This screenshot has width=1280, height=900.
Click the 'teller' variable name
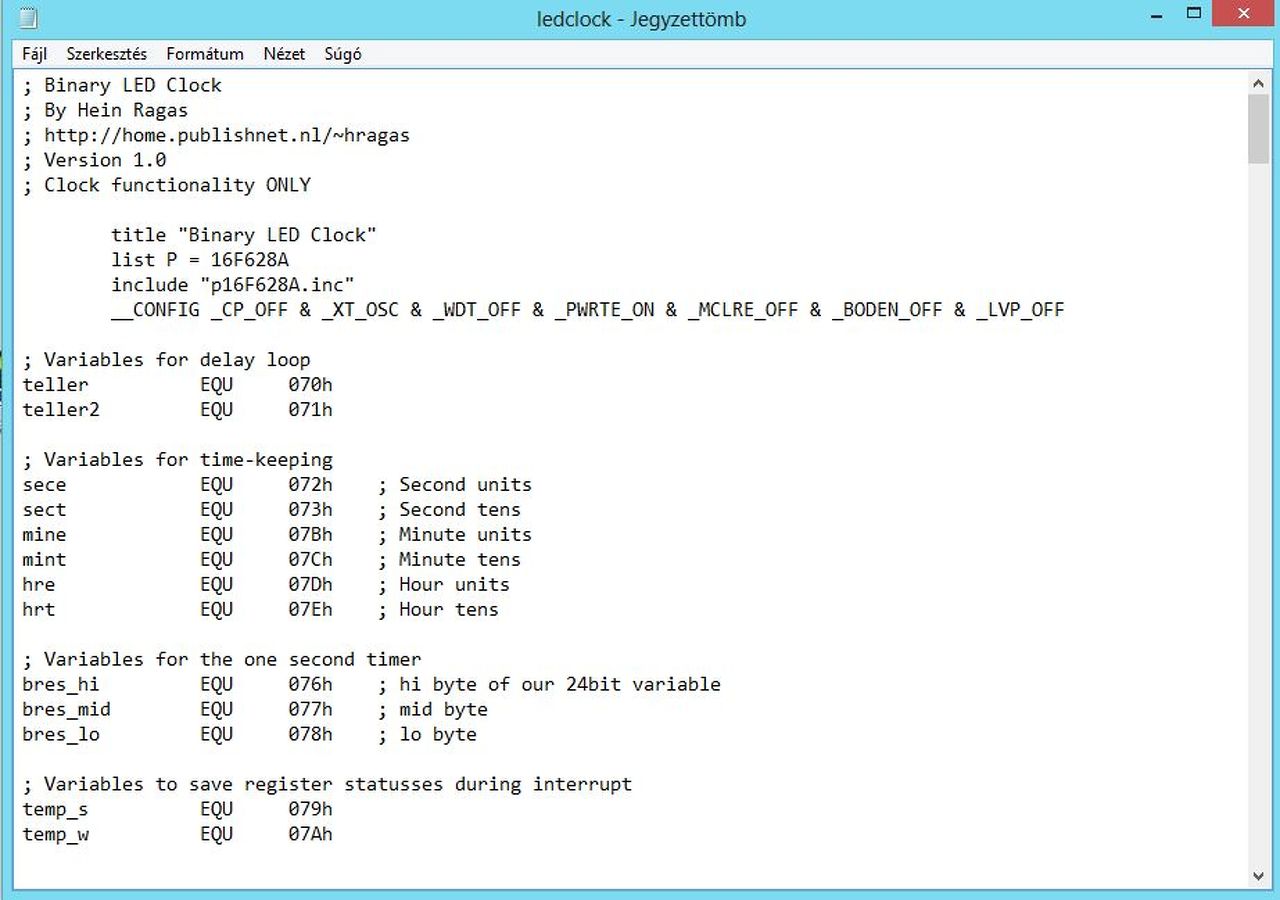(x=55, y=385)
